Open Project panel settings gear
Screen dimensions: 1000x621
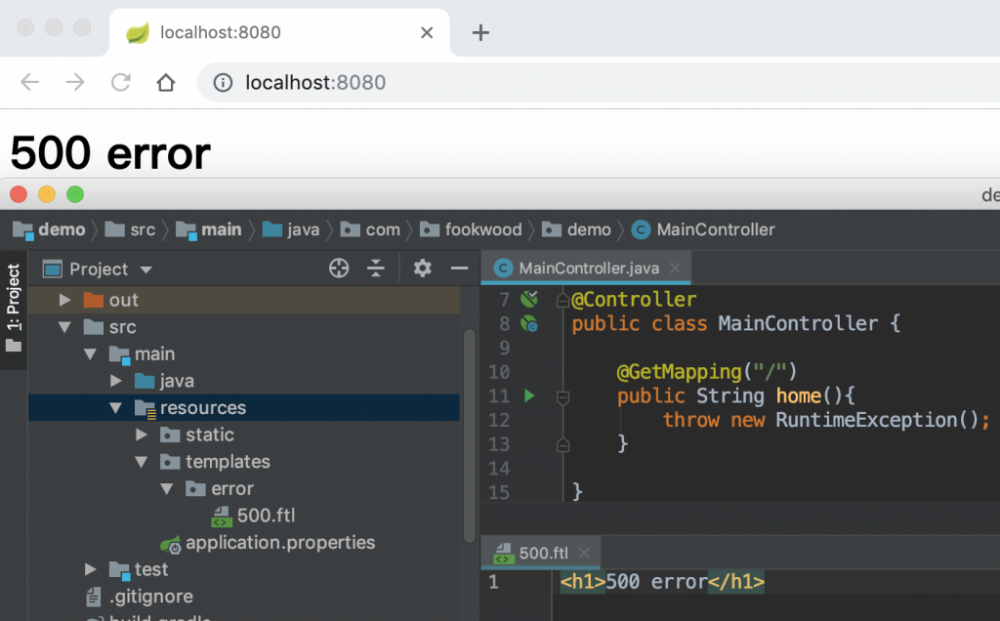pos(422,268)
